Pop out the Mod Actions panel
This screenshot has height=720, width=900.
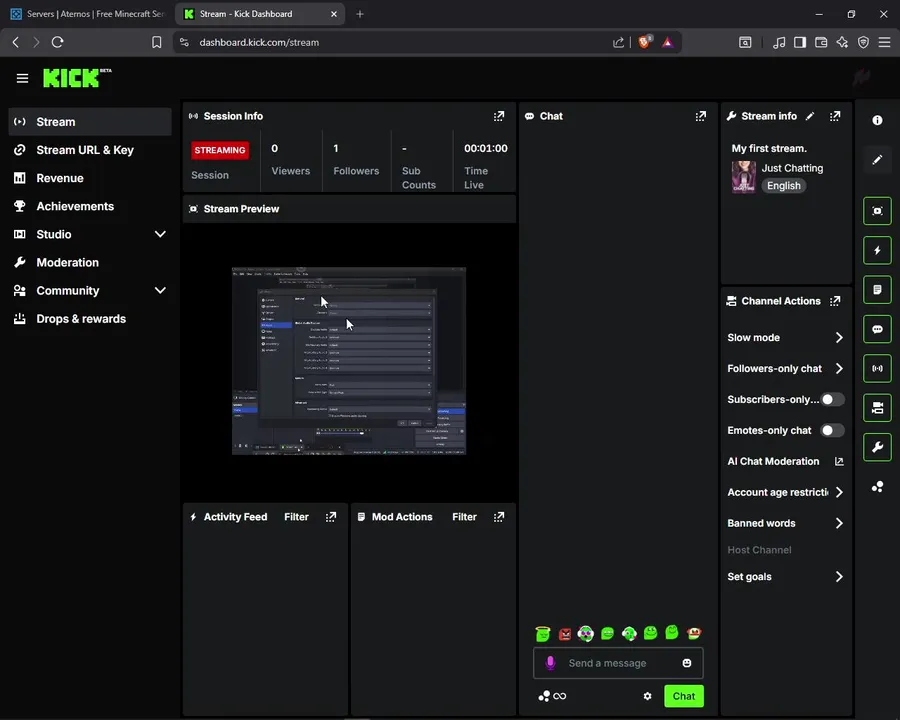click(x=499, y=517)
